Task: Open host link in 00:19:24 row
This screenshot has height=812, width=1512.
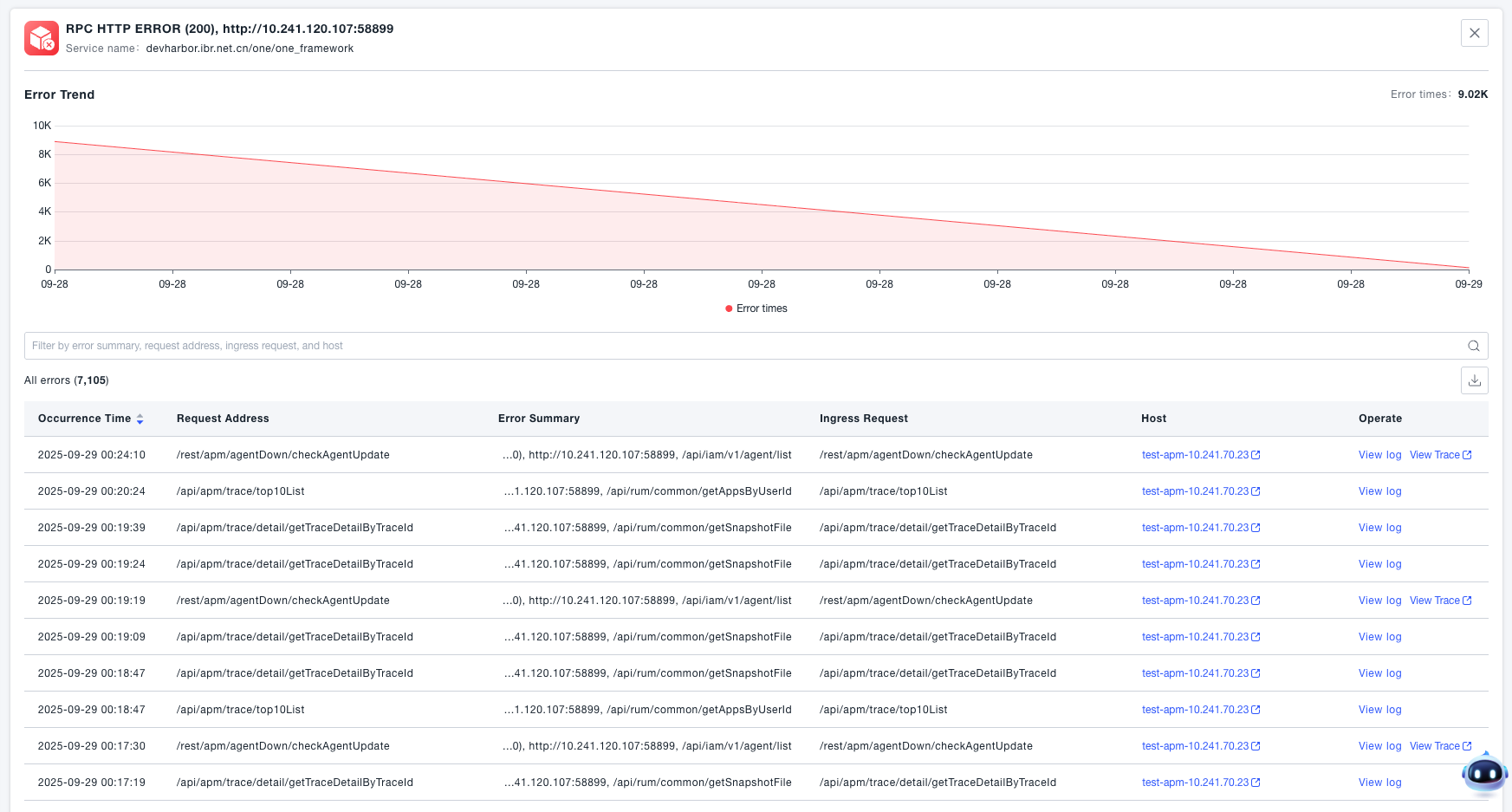Action: point(1195,564)
